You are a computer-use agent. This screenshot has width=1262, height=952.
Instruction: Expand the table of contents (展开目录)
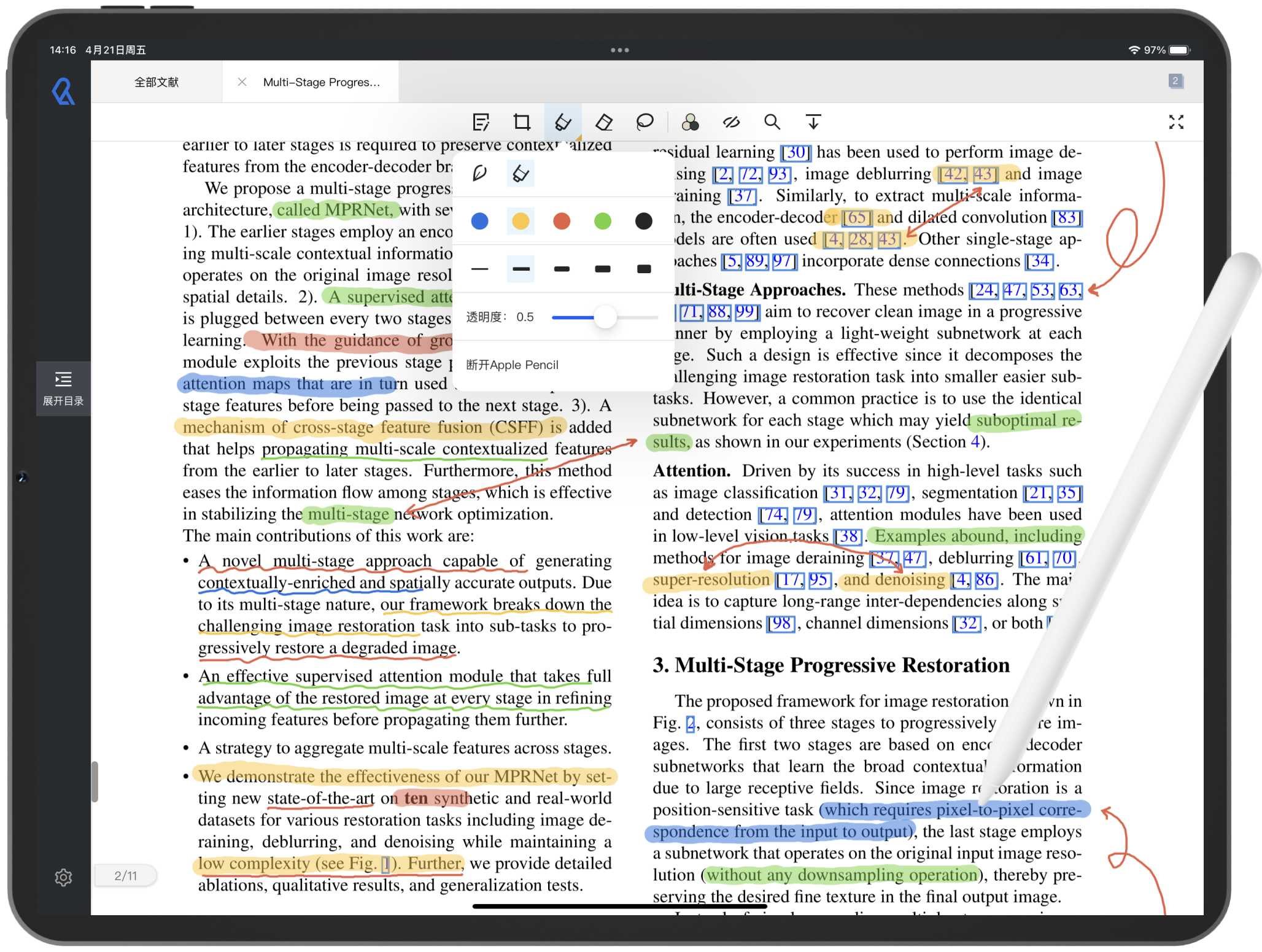63,389
